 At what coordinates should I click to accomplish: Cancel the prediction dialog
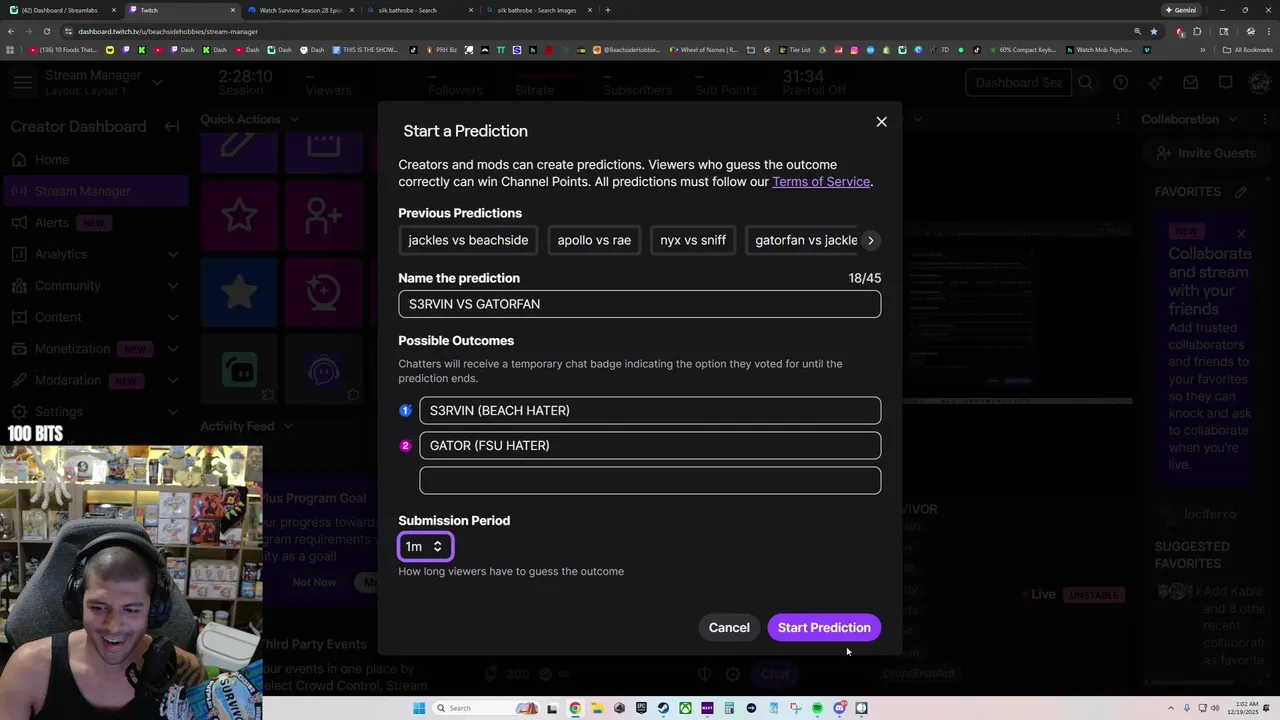tap(729, 627)
